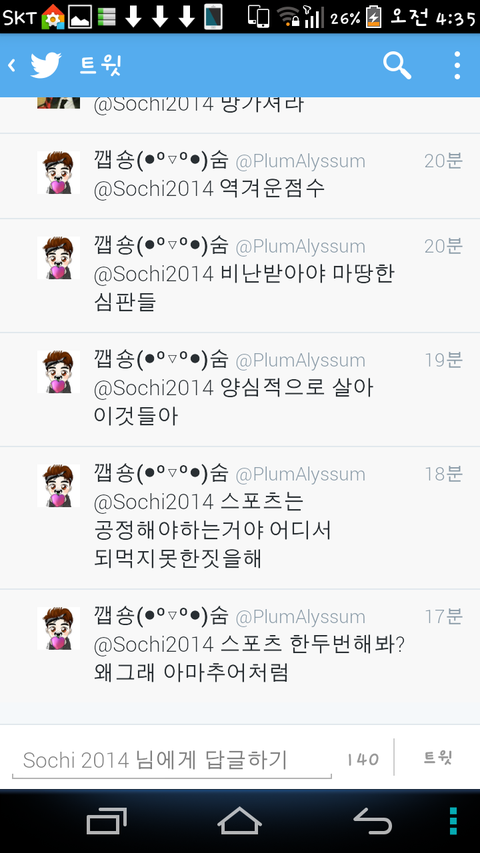Tap the 트윗 title in header

click(x=100, y=66)
